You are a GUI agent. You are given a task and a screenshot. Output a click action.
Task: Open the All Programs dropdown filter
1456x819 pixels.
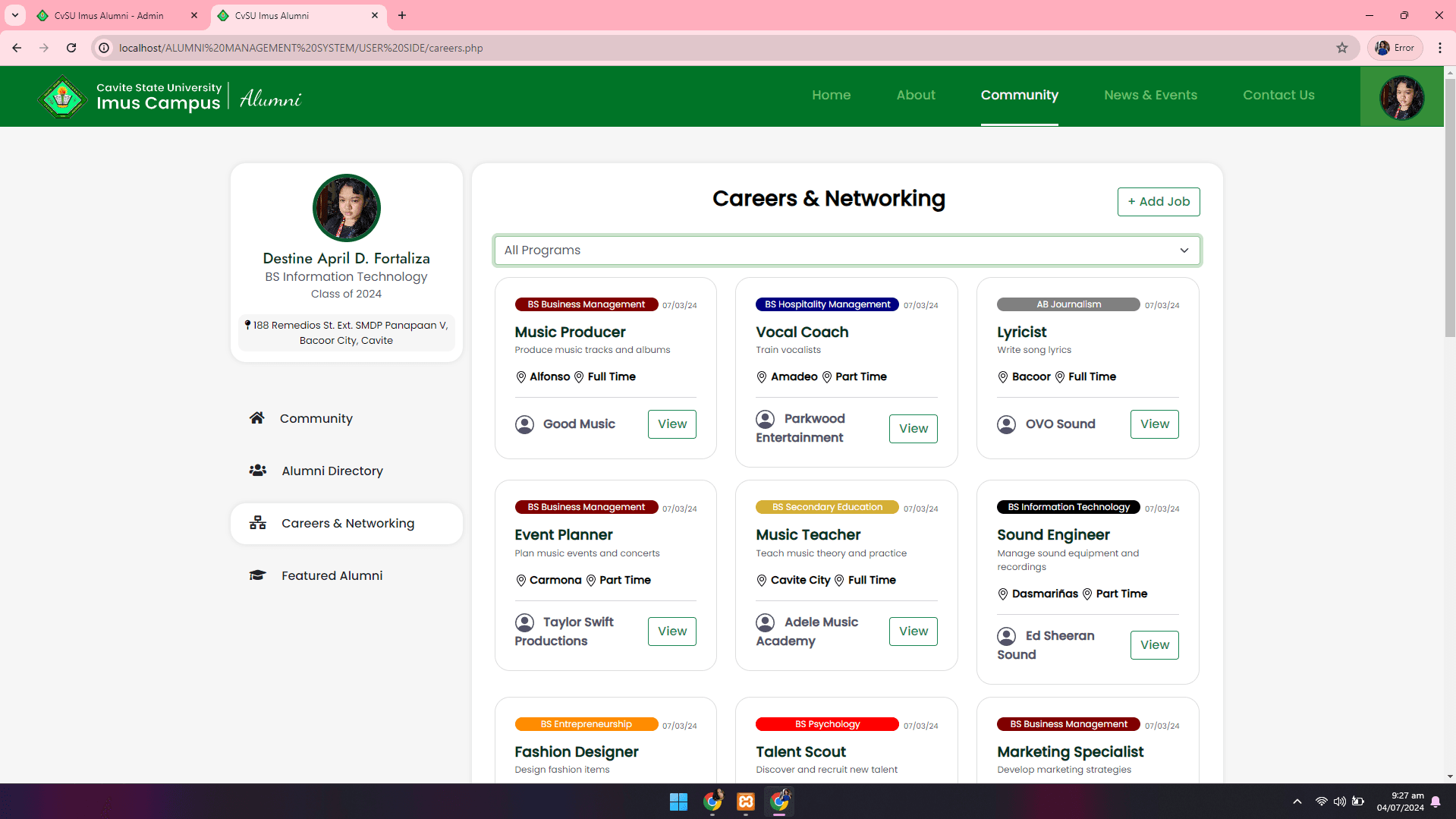coord(847,250)
